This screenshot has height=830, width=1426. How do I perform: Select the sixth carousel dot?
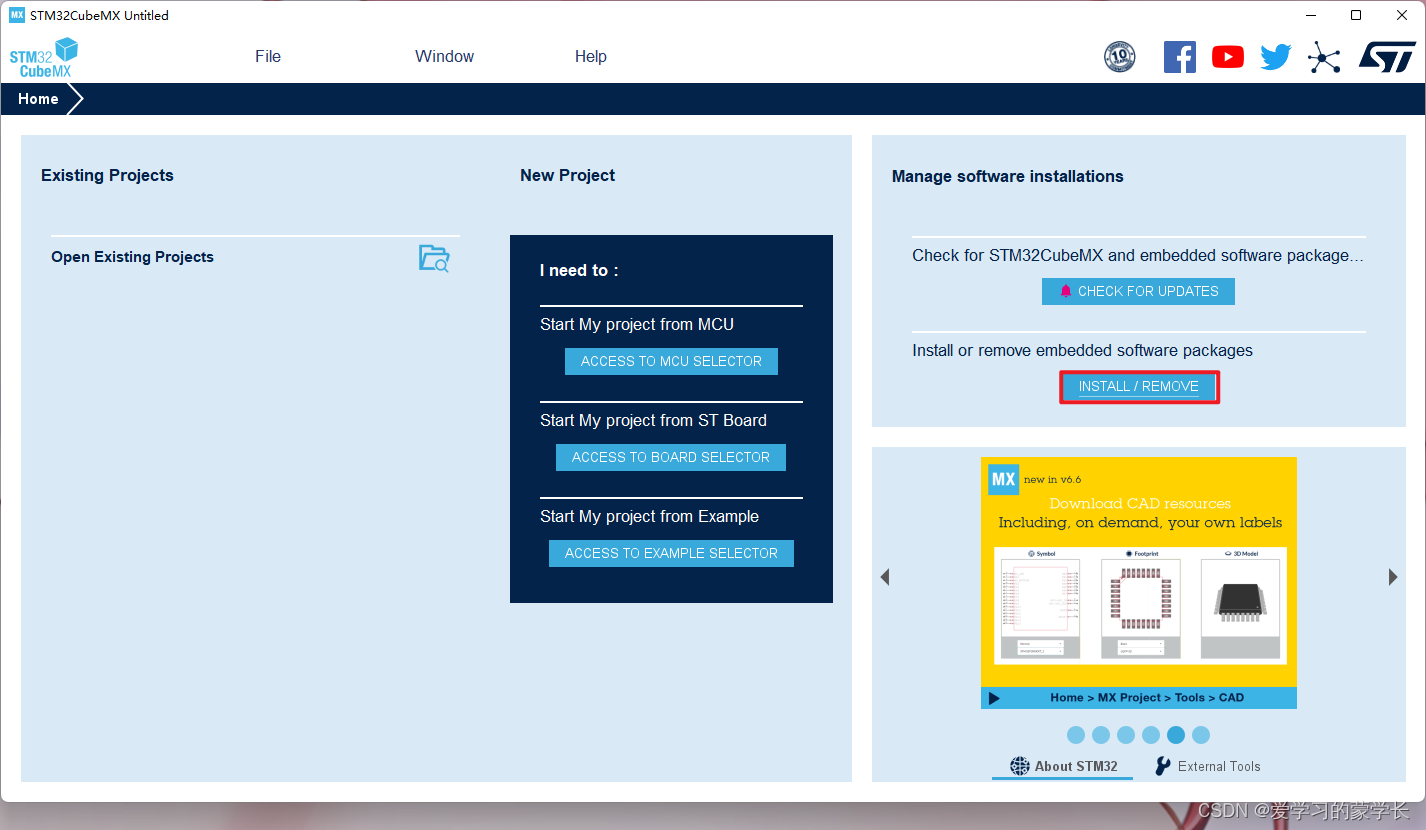(1201, 735)
